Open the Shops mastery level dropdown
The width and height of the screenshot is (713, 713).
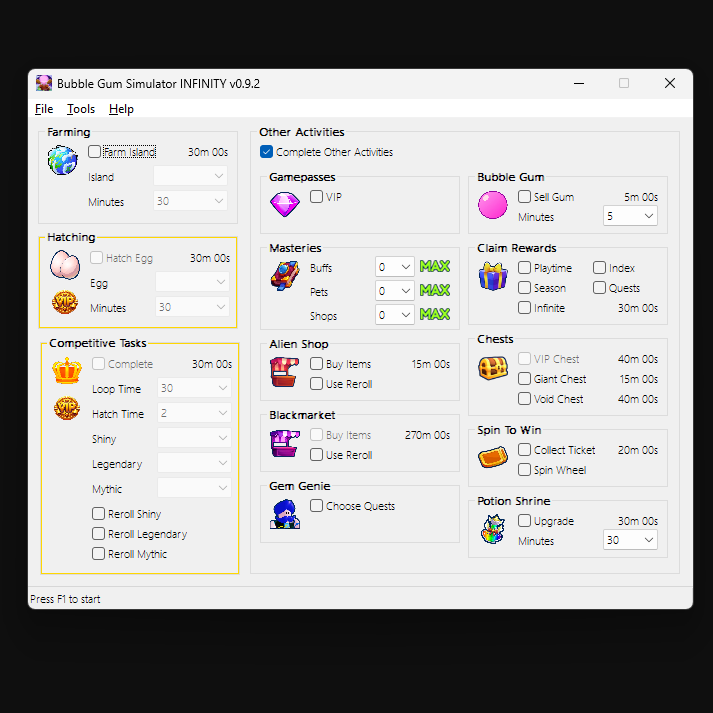pos(395,315)
